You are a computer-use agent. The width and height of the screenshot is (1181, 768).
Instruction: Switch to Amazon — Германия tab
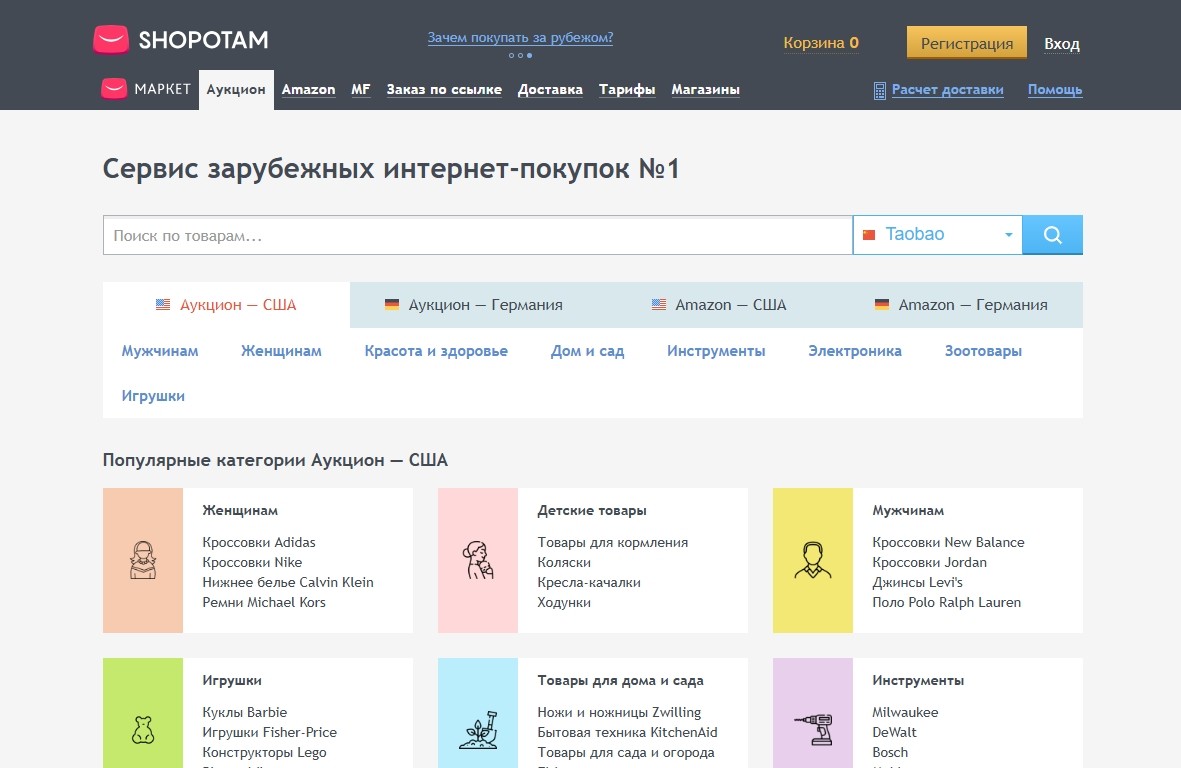[x=961, y=305]
